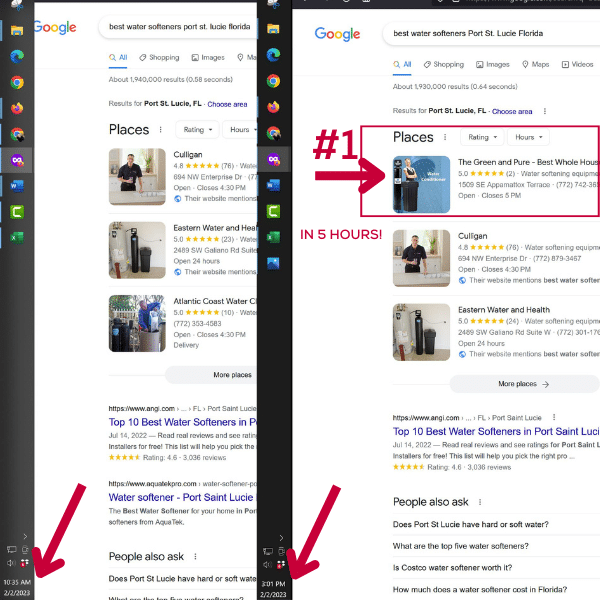The height and width of the screenshot is (600, 600).
Task: Select All tab in left window
Action: click(118, 58)
